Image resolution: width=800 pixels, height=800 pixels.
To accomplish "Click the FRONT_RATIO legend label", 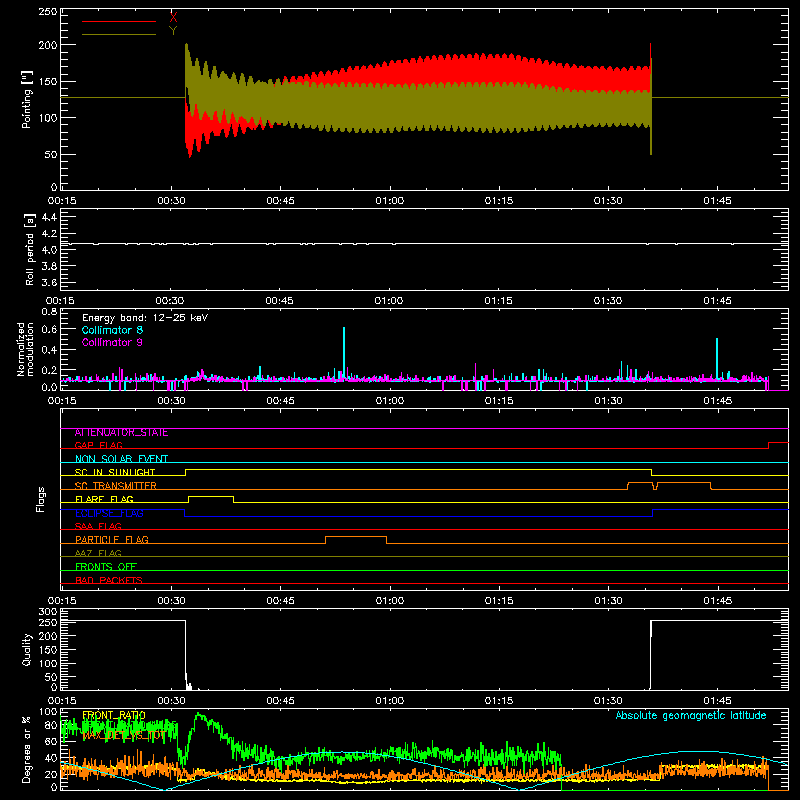I will coord(114,715).
